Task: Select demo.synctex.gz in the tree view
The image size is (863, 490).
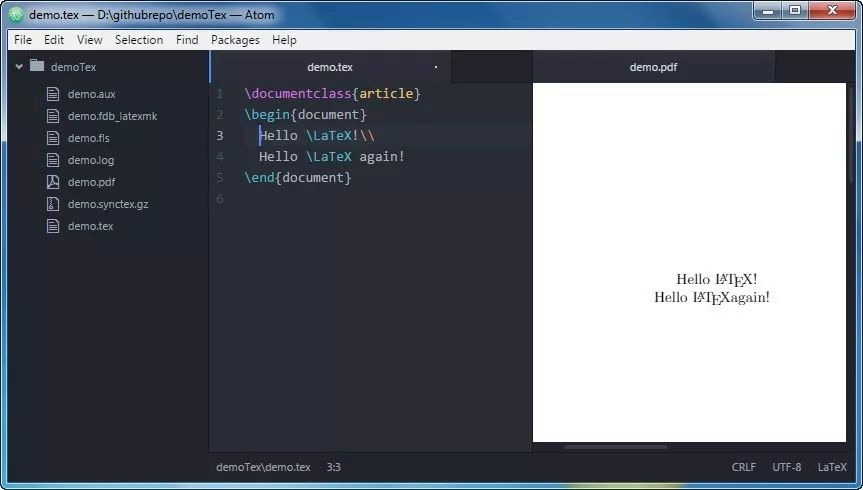Action: click(108, 204)
